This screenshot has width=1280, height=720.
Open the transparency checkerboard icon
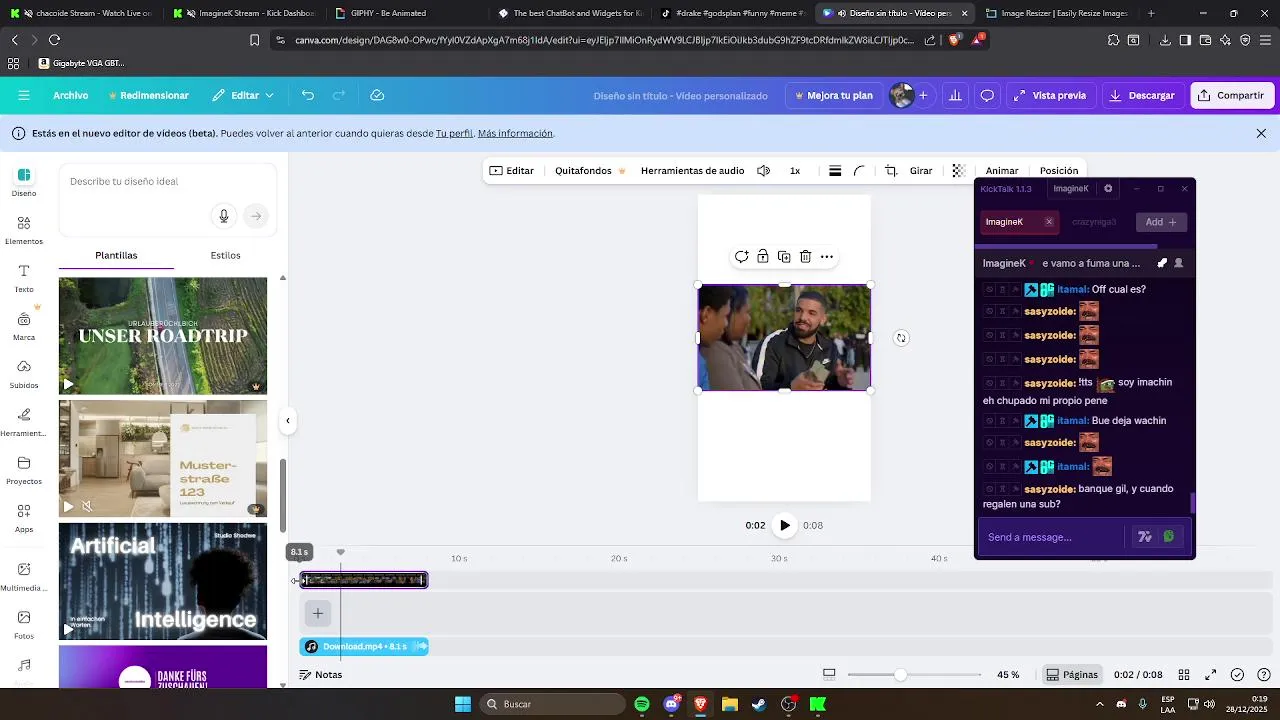pos(958,171)
